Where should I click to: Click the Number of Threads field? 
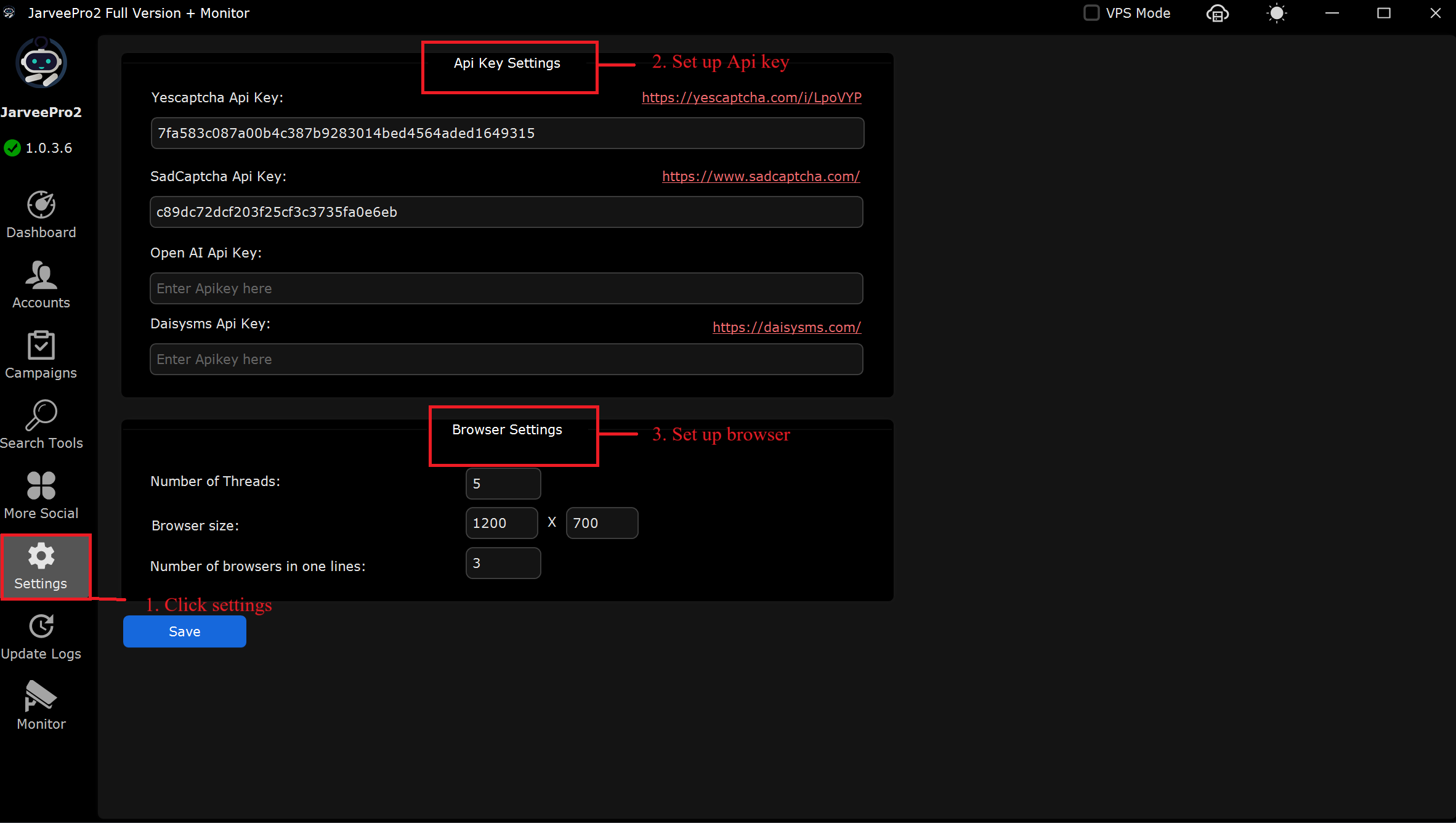503,484
